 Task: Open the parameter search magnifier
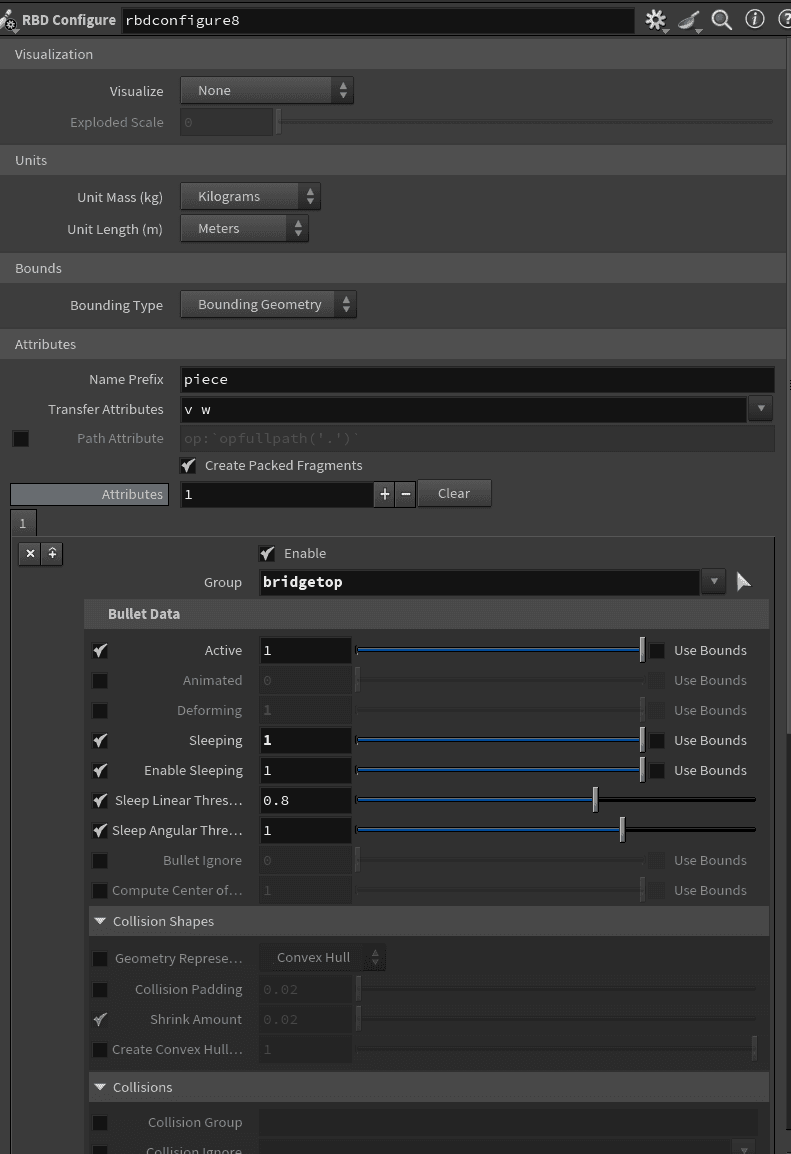pyautogui.click(x=722, y=18)
